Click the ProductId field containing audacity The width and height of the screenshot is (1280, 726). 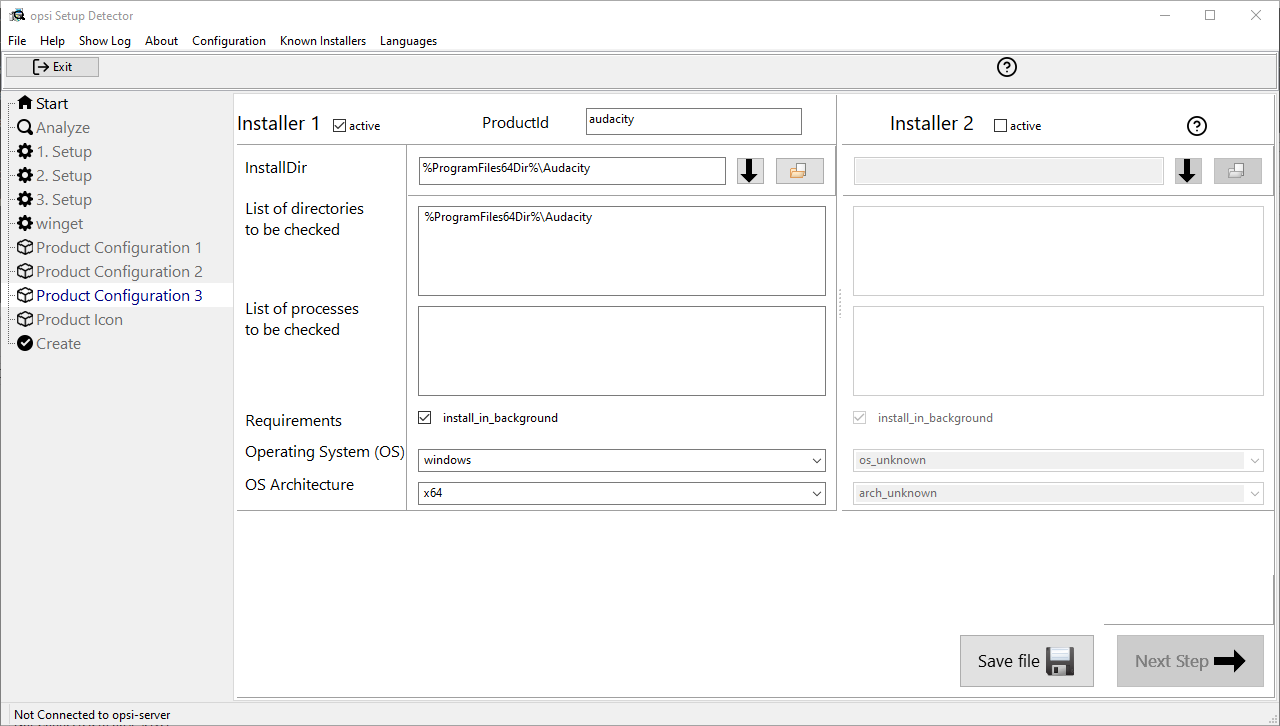tap(694, 121)
